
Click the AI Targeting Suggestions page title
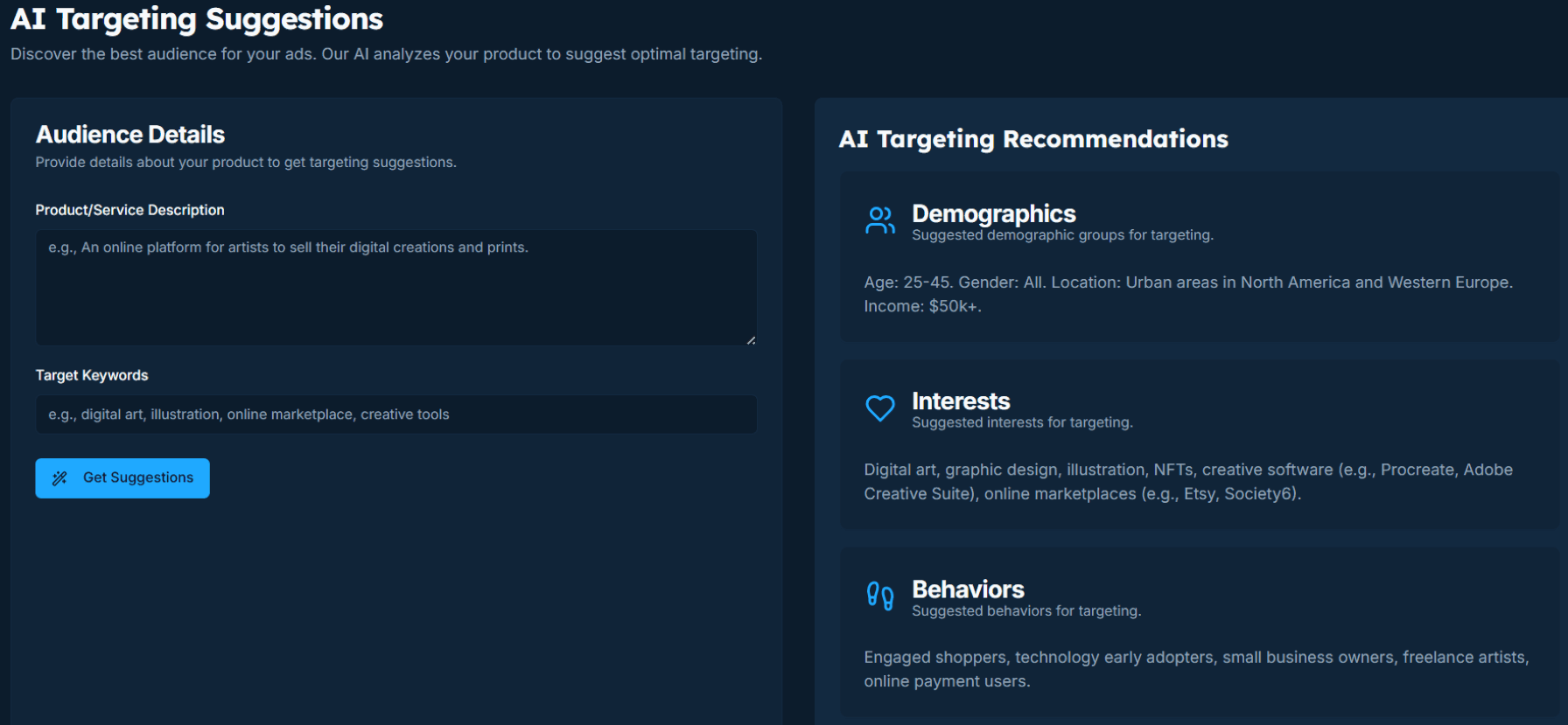196,18
